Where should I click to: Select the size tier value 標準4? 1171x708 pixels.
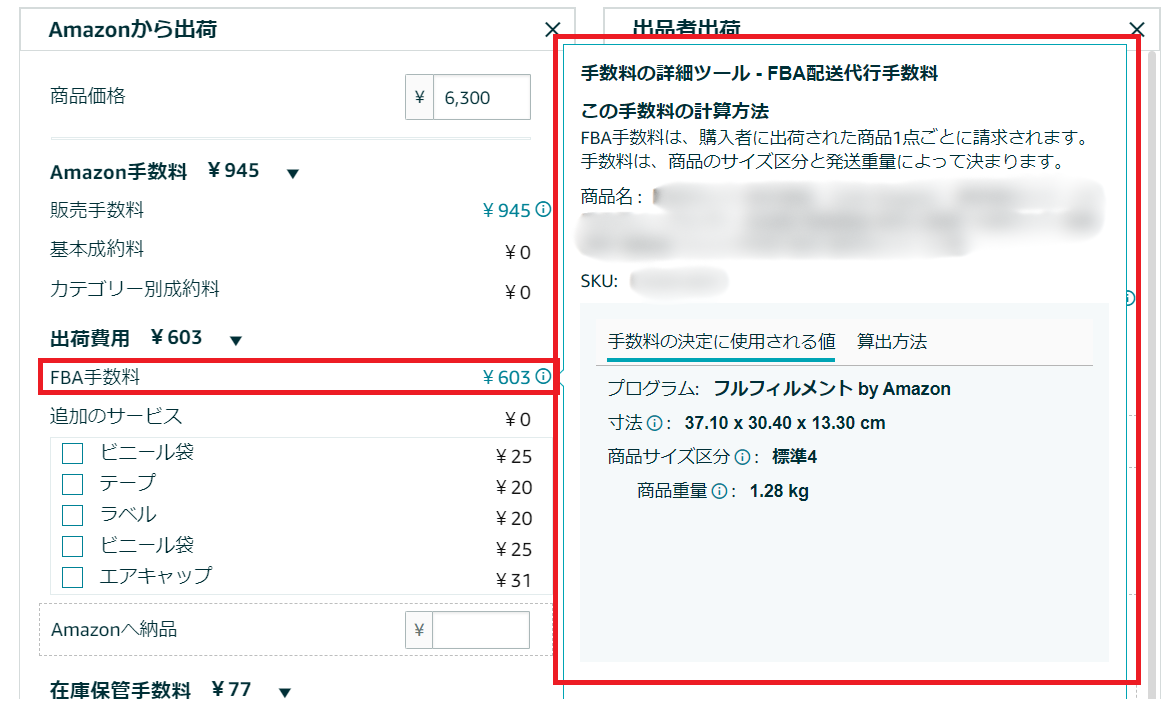point(795,456)
